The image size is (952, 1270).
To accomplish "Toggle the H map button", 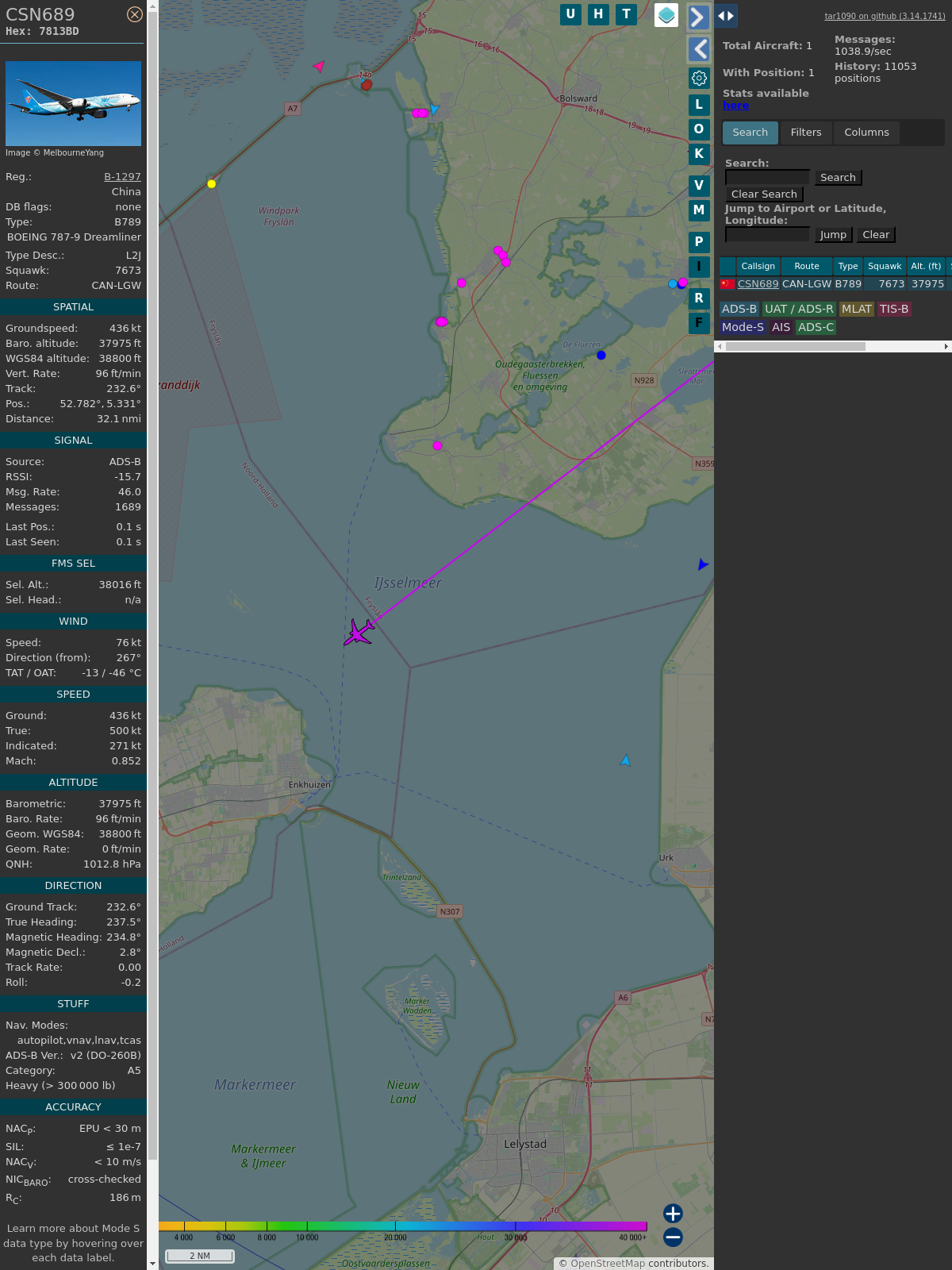I will (598, 14).
